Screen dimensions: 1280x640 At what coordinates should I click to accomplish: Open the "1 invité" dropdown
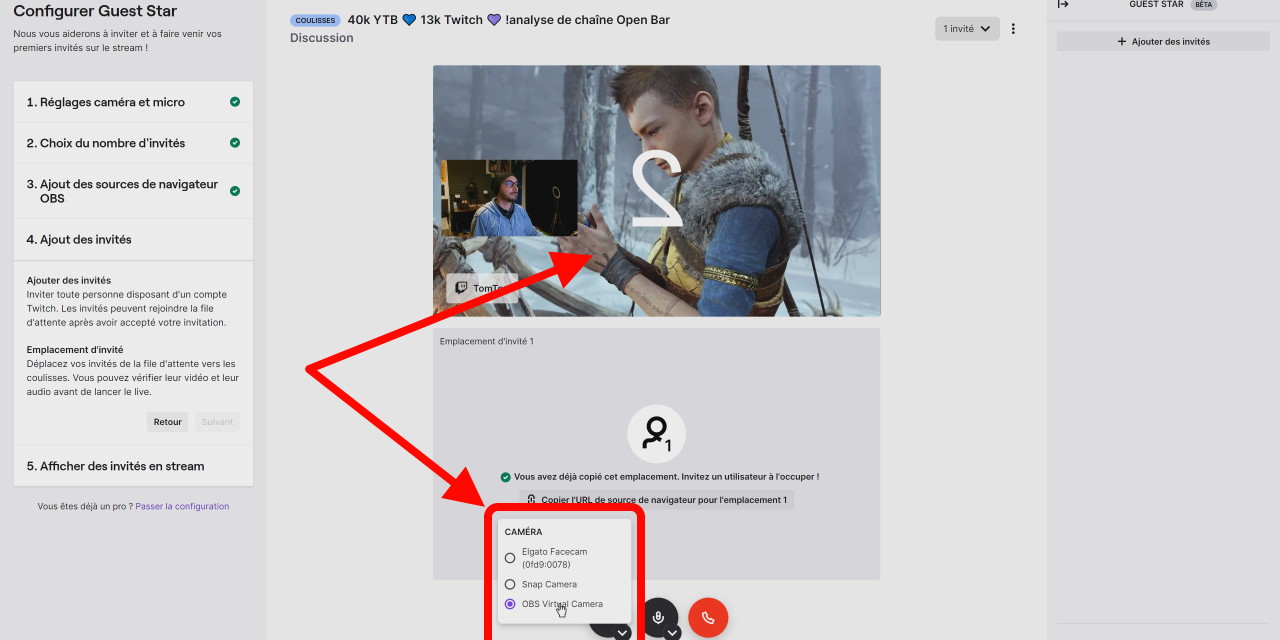point(966,29)
